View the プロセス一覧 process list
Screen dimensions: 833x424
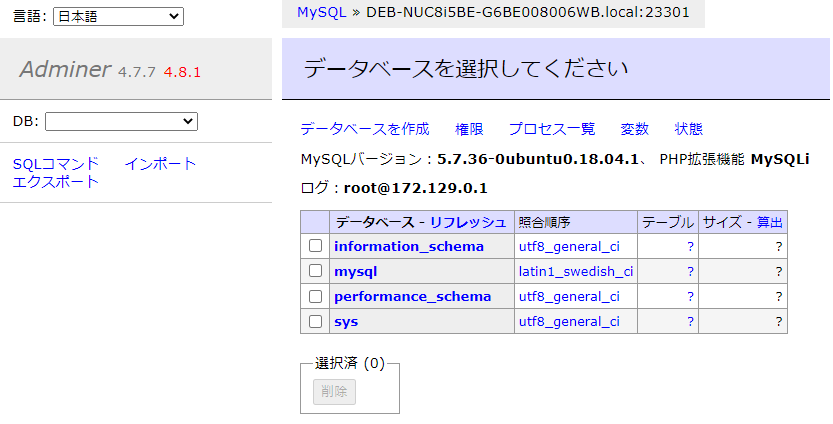pos(551,129)
